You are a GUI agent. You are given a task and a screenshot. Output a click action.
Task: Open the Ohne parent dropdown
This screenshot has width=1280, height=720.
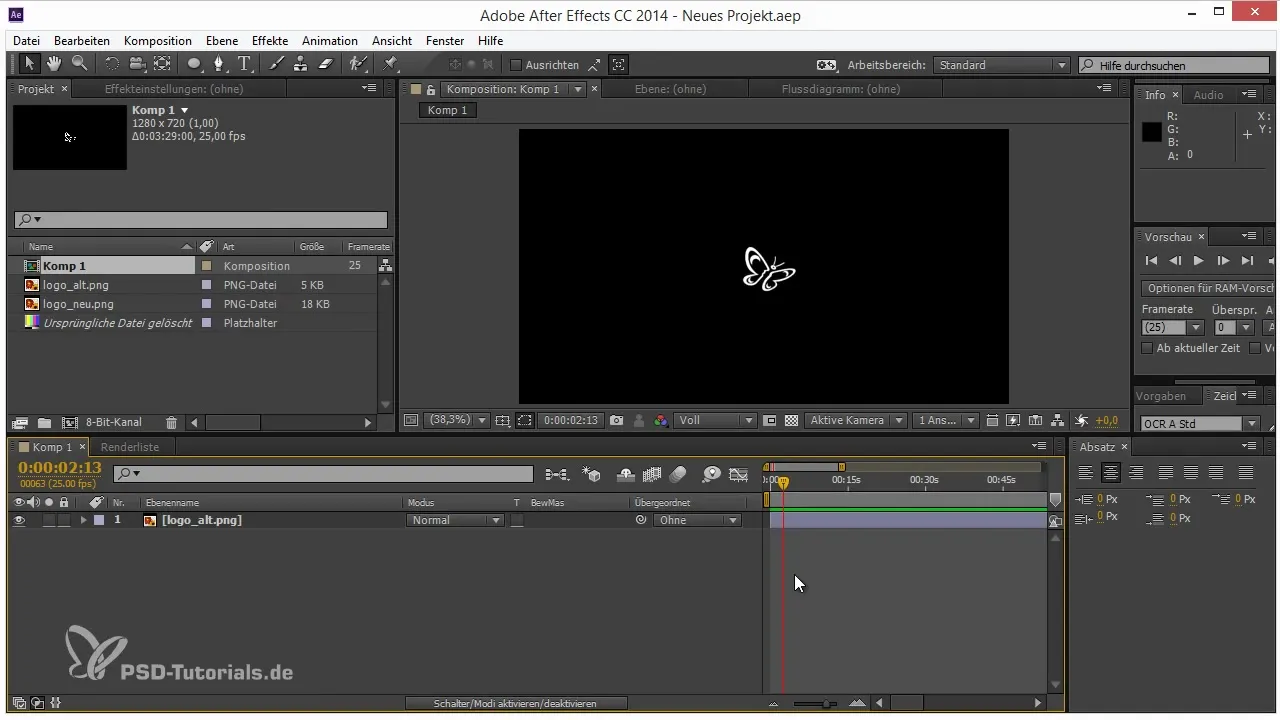[x=697, y=520]
